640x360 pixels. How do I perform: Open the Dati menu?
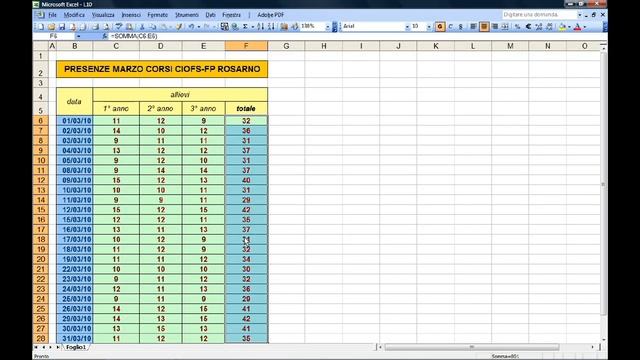(210, 15)
